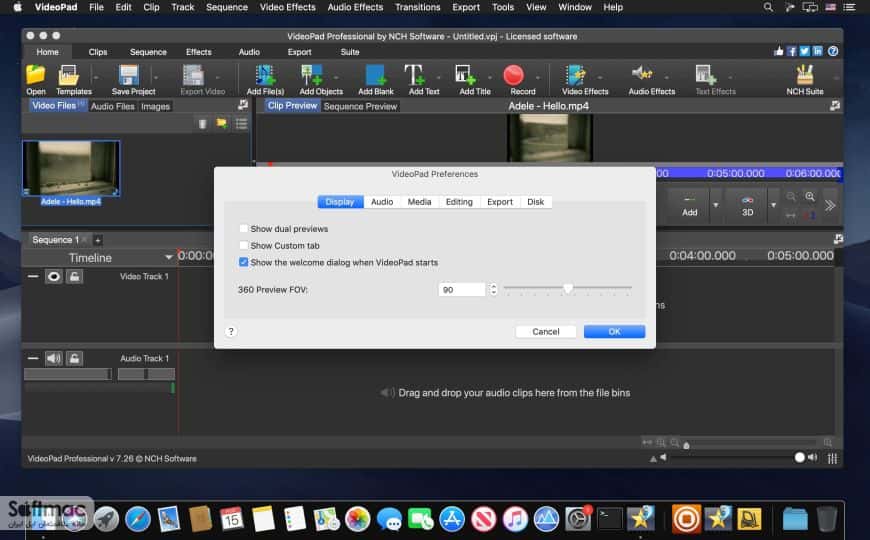The width and height of the screenshot is (870, 540).
Task: Click the Add Title tool
Action: [474, 80]
